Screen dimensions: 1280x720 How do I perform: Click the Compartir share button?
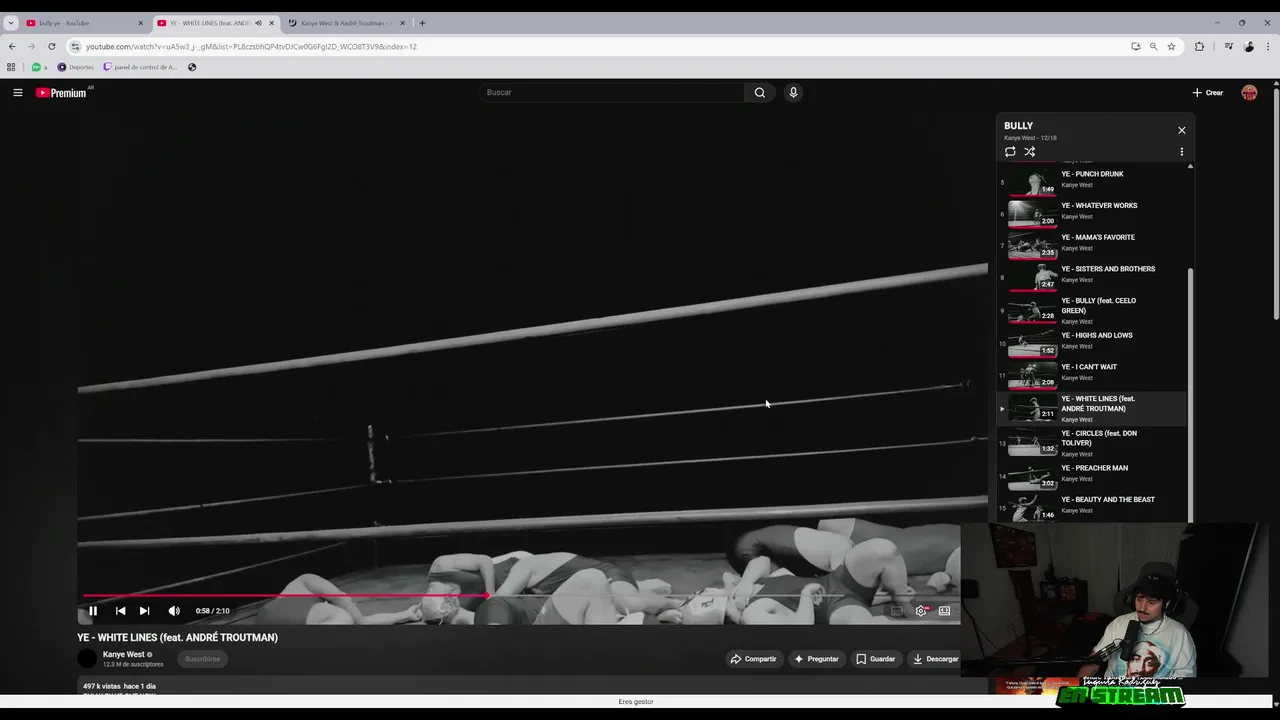click(753, 659)
